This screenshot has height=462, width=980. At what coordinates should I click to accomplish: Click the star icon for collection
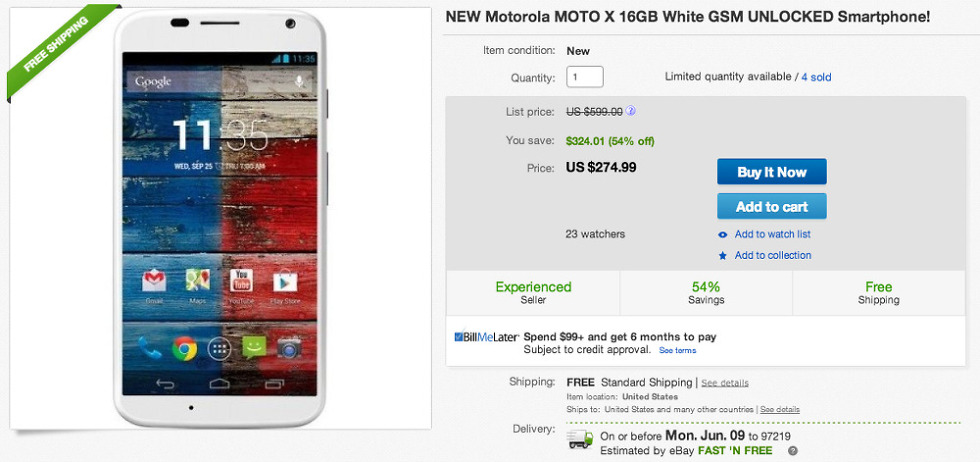click(723, 256)
